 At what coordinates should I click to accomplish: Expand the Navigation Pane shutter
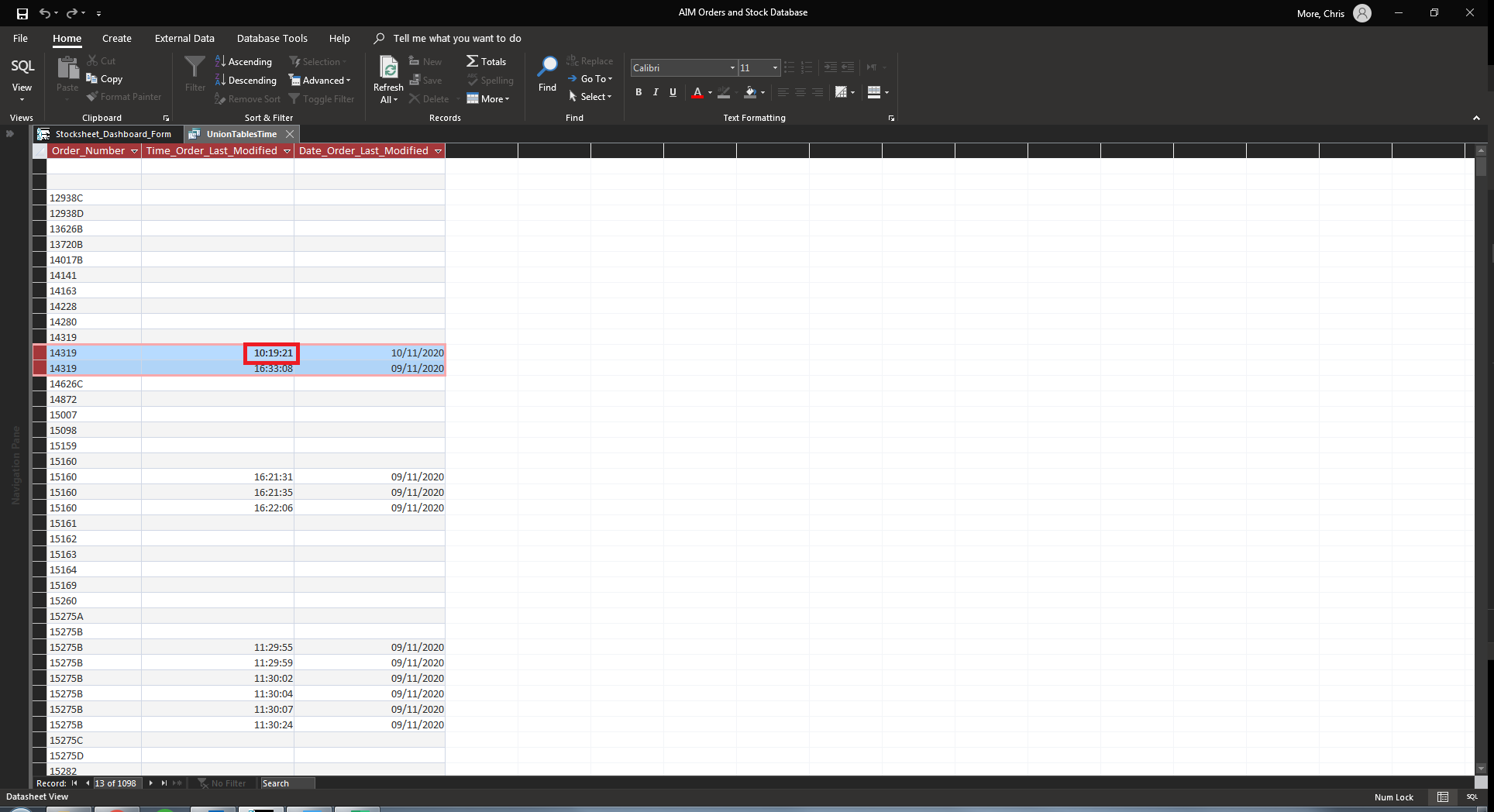[10, 134]
